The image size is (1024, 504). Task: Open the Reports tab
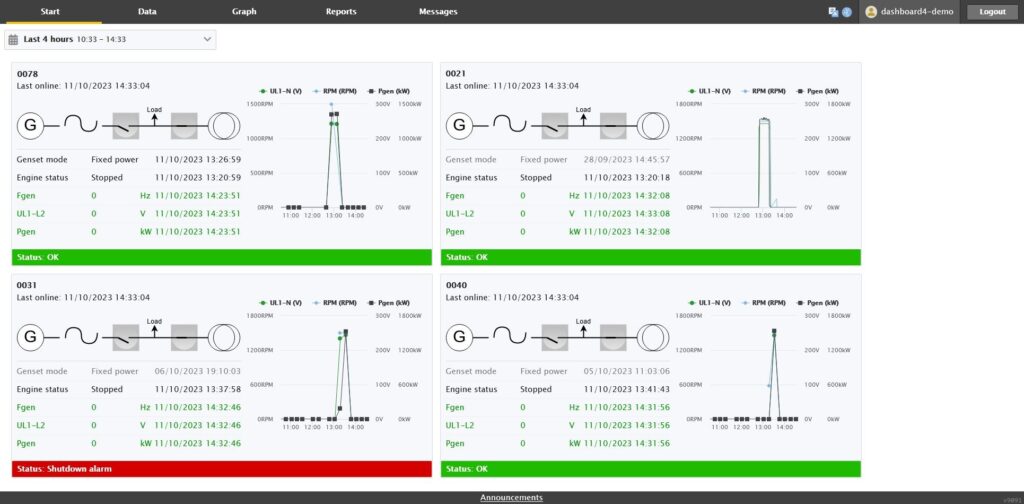pyautogui.click(x=341, y=12)
